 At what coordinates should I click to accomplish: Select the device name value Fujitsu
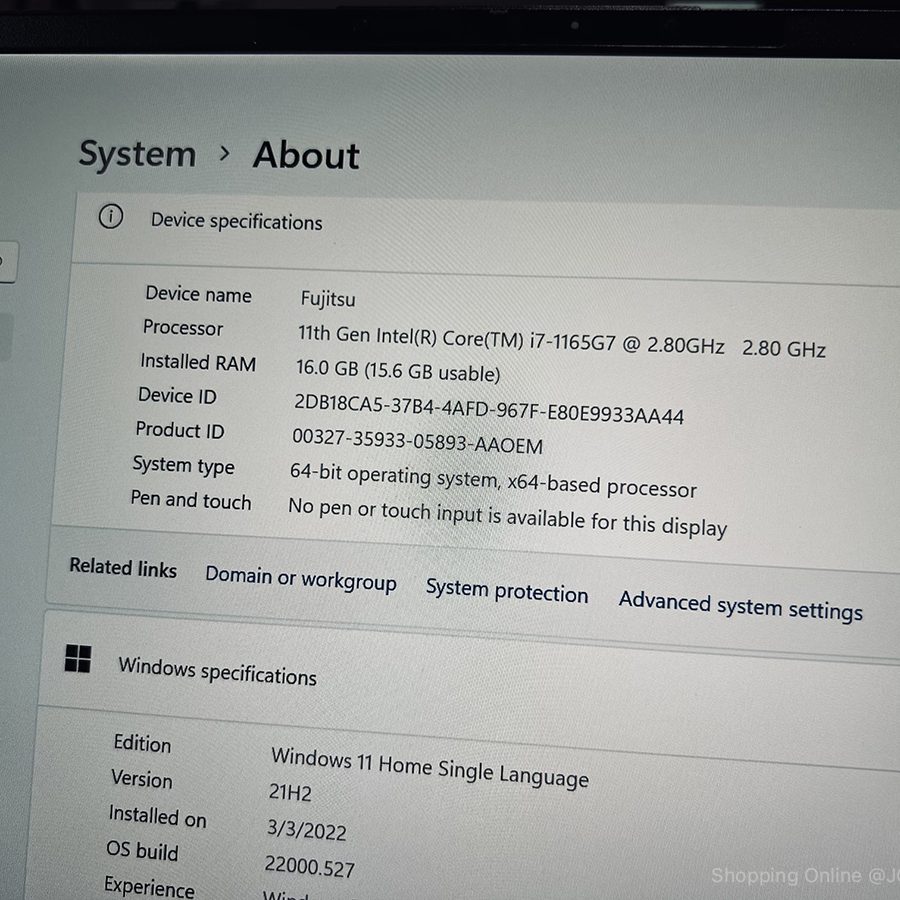[x=328, y=299]
